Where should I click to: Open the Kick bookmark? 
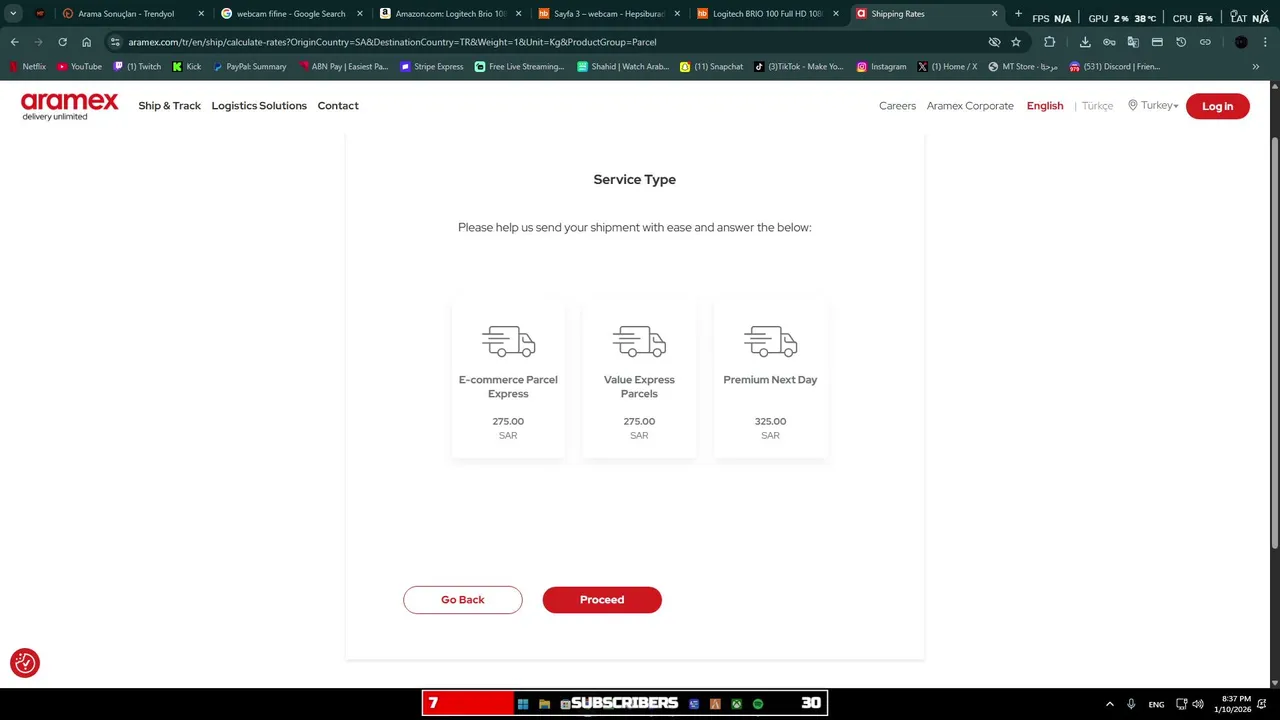point(187,67)
